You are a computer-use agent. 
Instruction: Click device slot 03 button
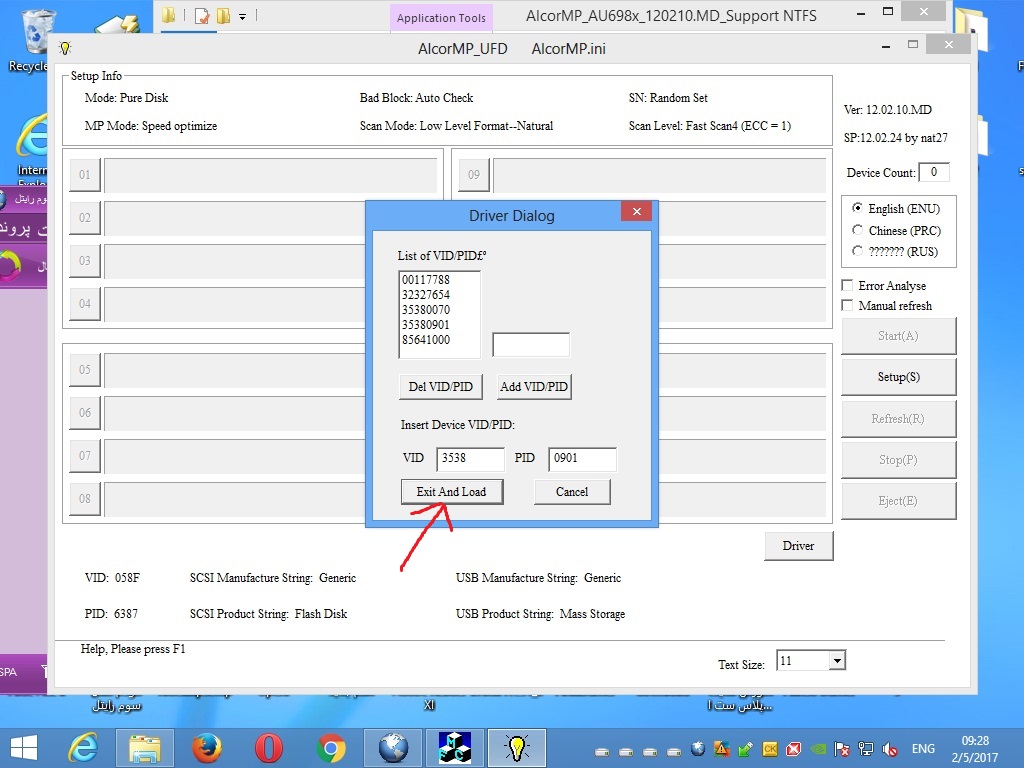85,261
